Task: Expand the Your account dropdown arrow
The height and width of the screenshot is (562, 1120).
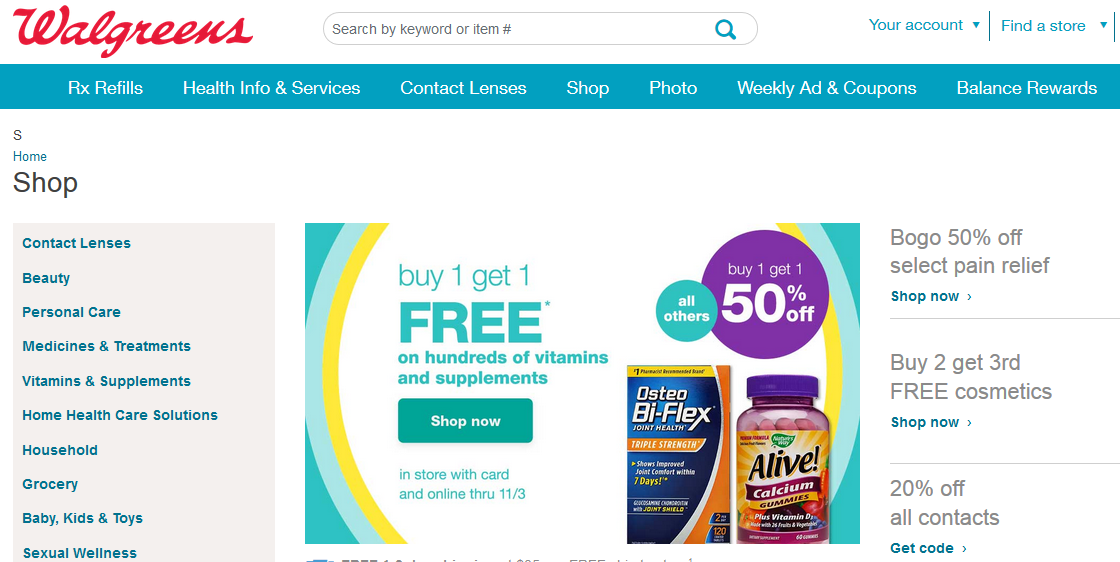Action: [976, 25]
